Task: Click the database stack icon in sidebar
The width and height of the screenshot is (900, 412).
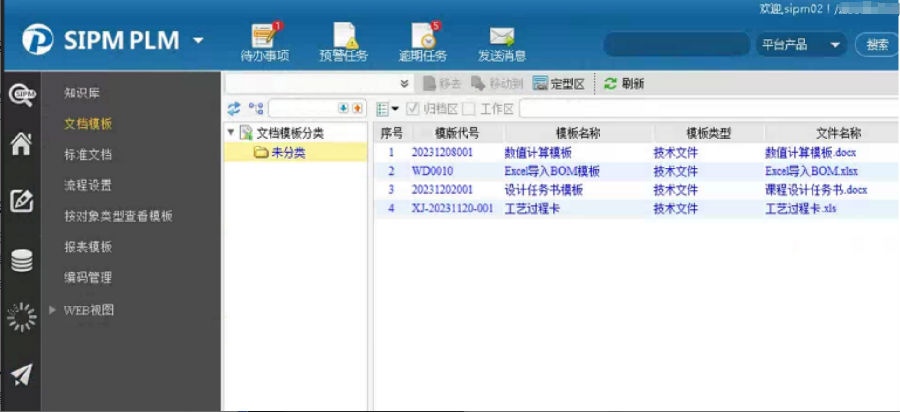Action: [21, 260]
